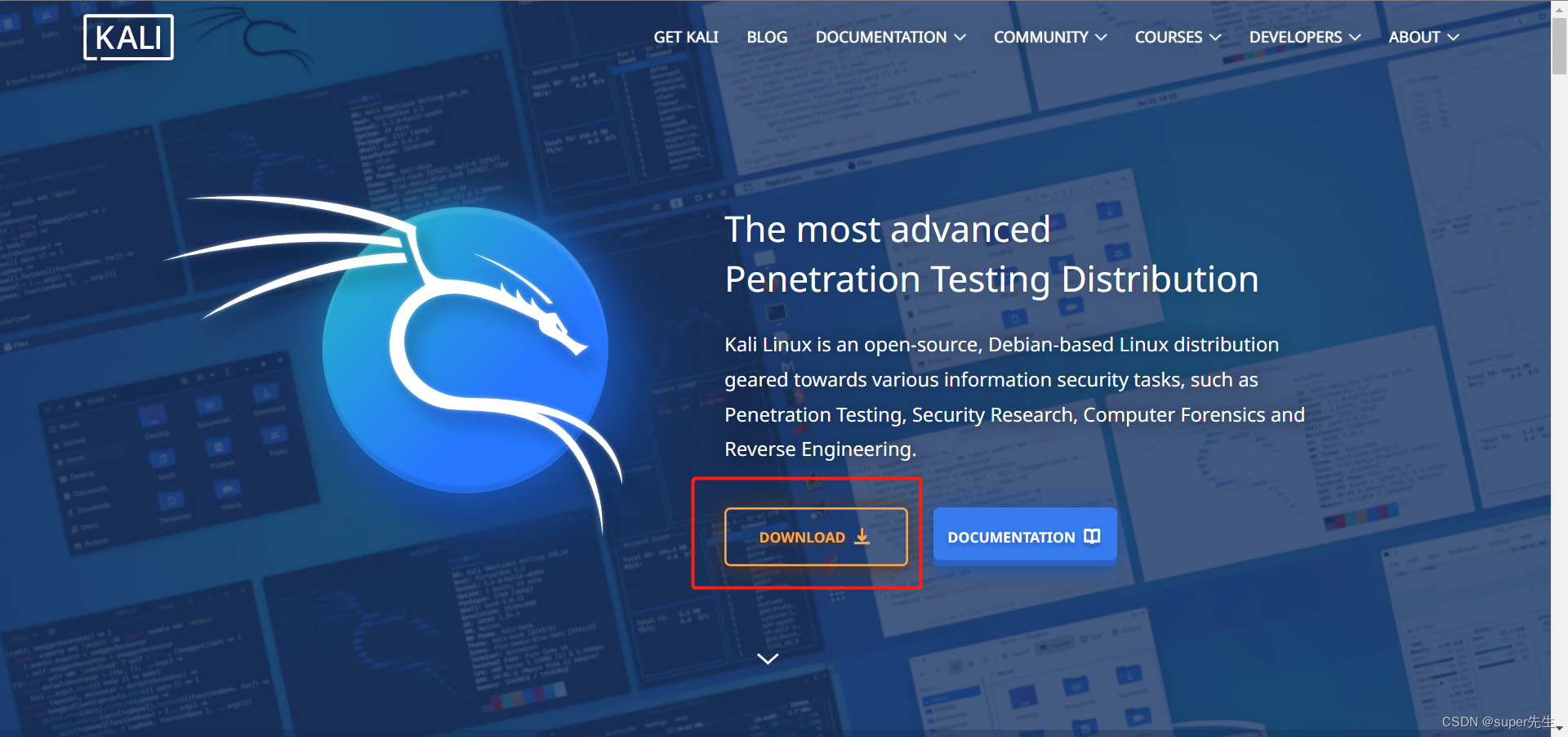Screen dimensions: 1568x737
Task: Click the blue DOCUMENTATION button
Action: click(x=1025, y=536)
